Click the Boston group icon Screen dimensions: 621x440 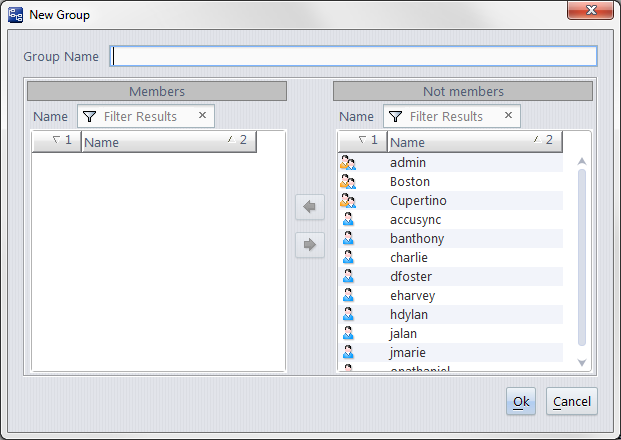click(x=348, y=182)
